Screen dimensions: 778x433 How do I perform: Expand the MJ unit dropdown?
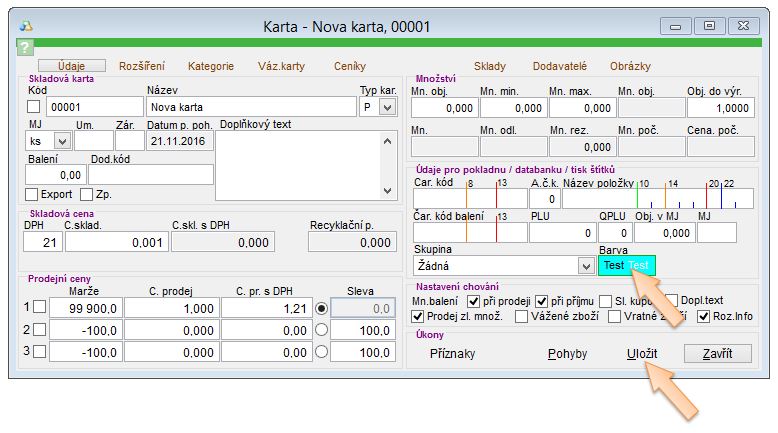[62, 141]
